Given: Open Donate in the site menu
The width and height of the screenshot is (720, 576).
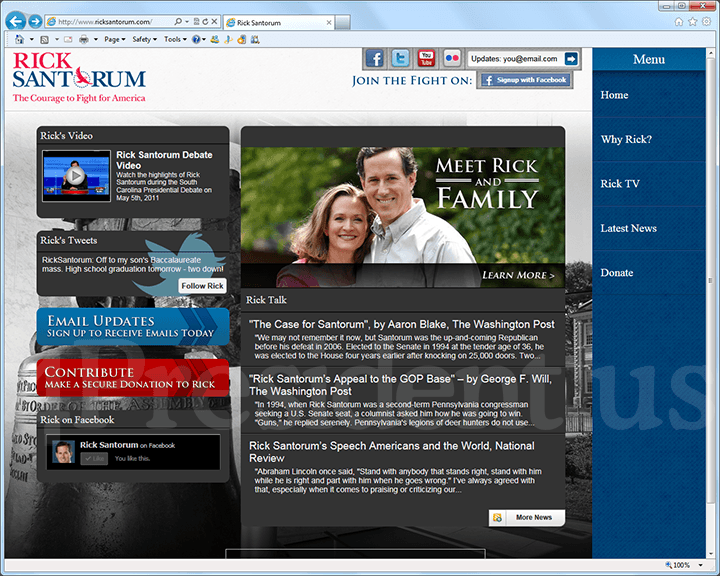Looking at the screenshot, I should 649,273.
